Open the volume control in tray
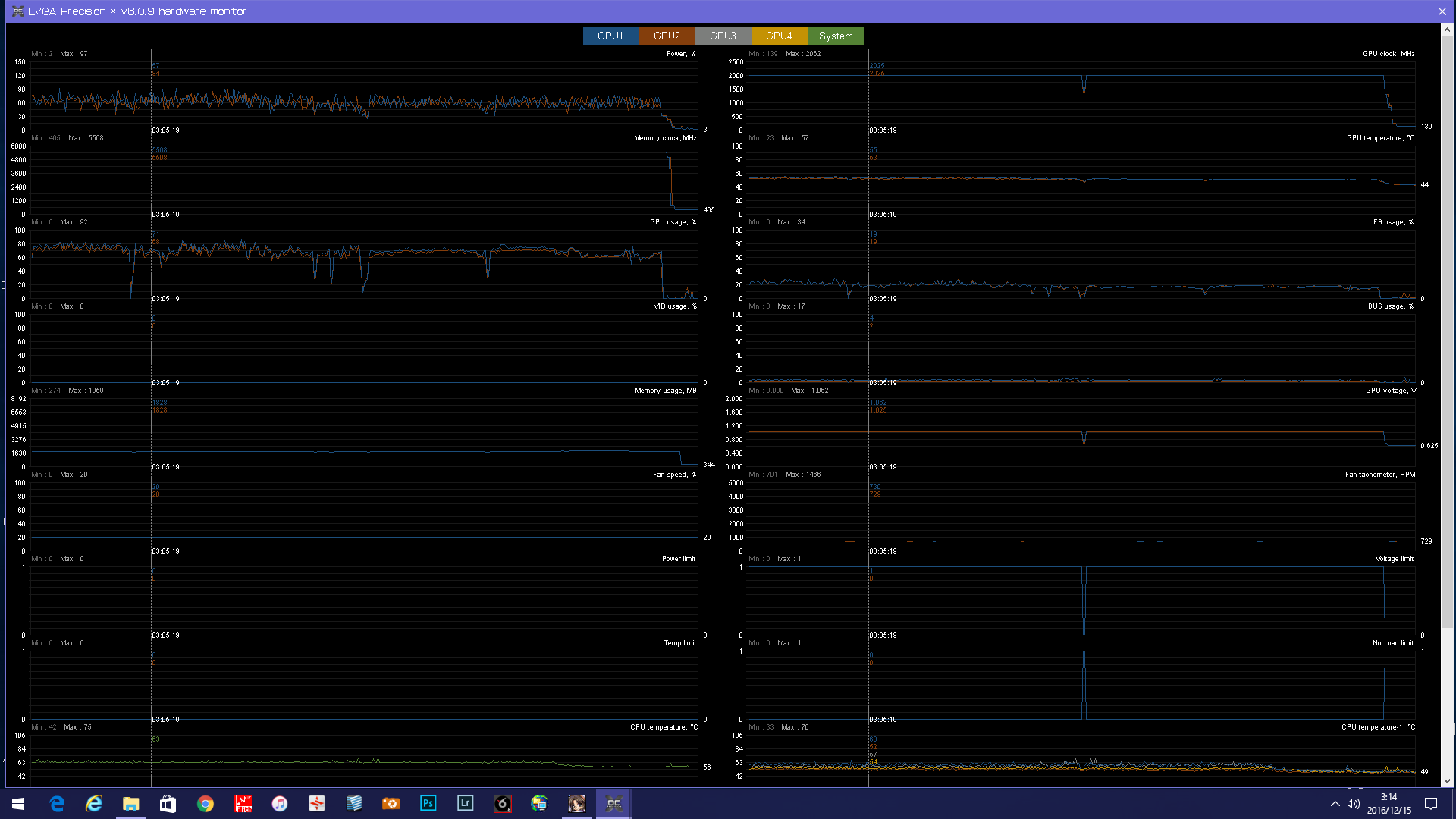1456x819 pixels. [1354, 804]
